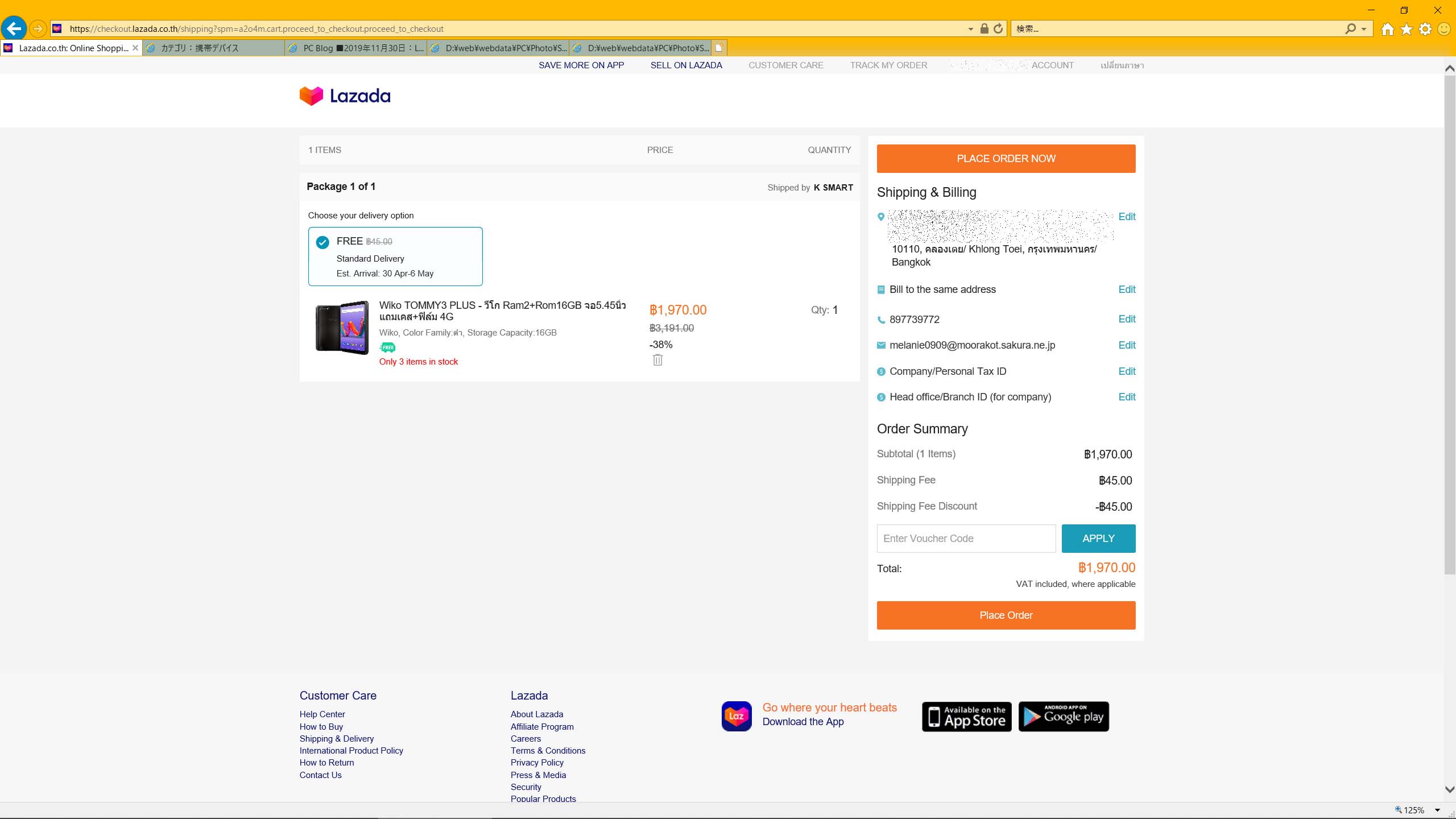The image size is (1456, 819).
Task: Open the App Store badge
Action: coord(966,717)
